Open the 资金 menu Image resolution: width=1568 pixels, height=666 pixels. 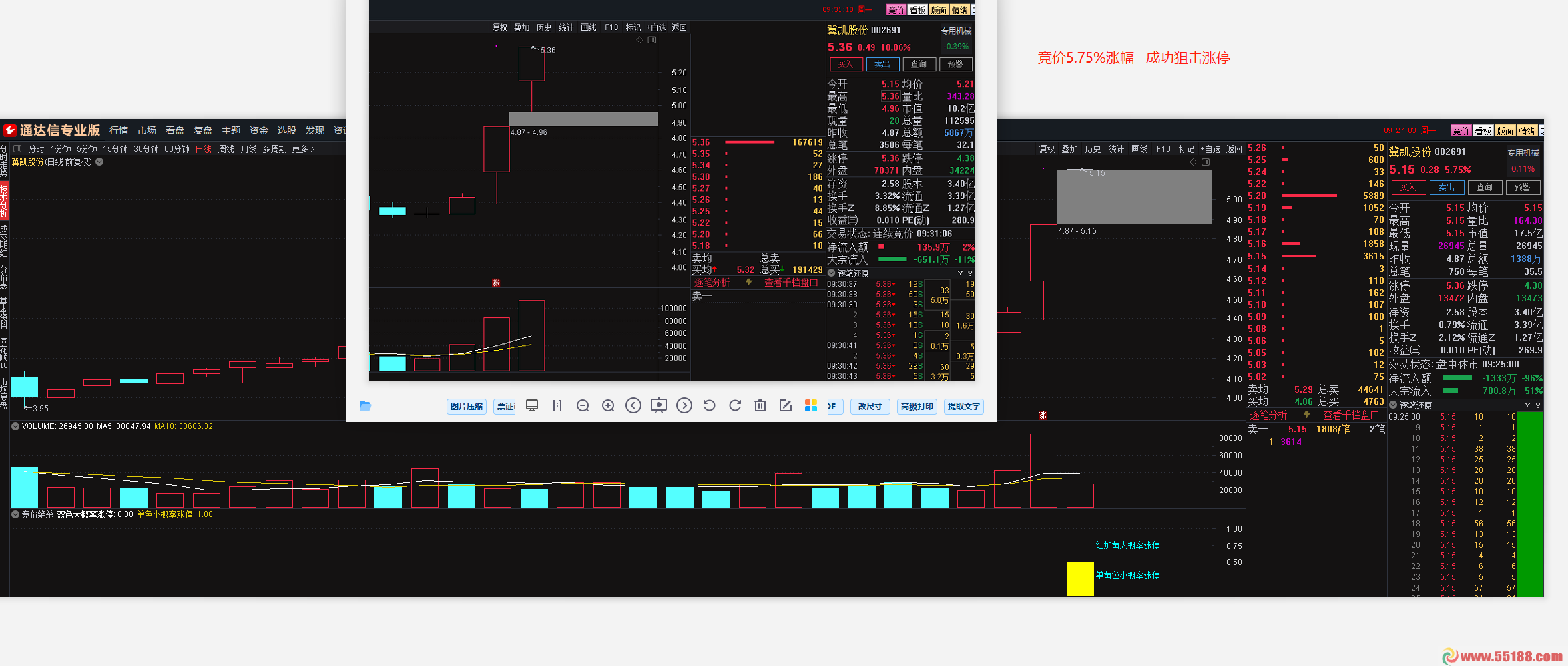click(x=259, y=131)
